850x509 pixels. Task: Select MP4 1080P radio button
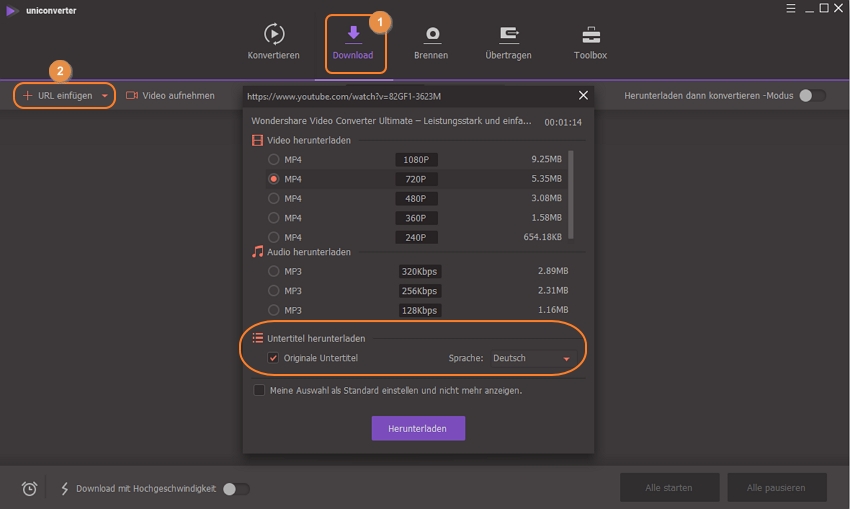click(x=274, y=159)
